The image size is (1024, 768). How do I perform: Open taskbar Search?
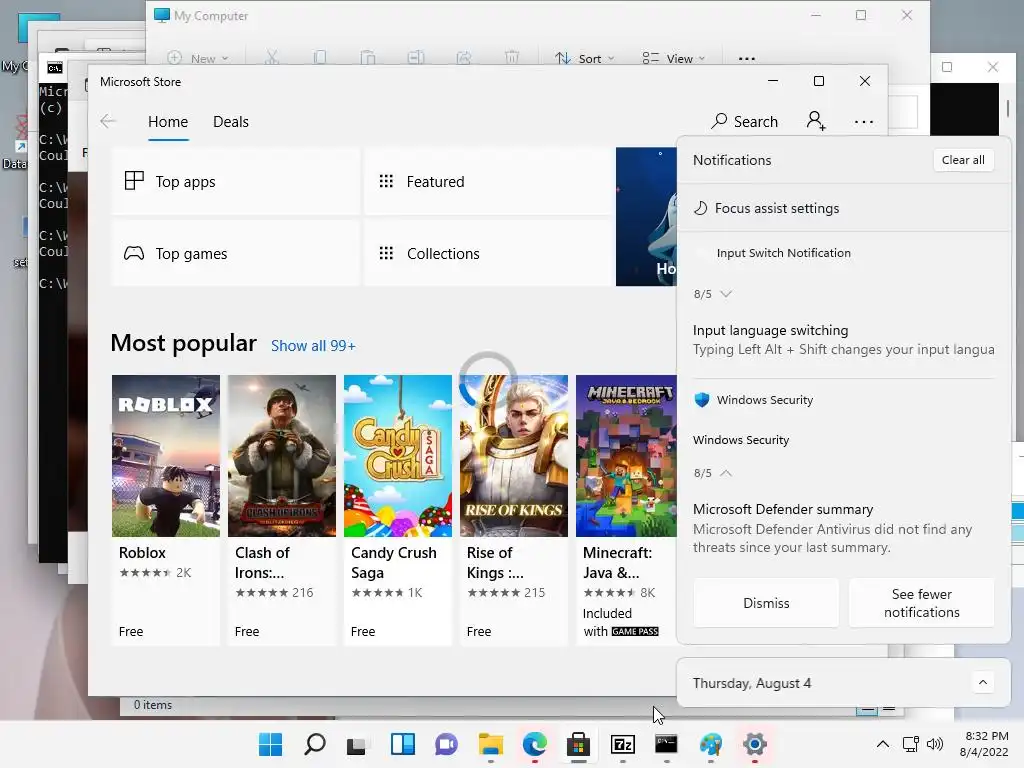(x=315, y=744)
